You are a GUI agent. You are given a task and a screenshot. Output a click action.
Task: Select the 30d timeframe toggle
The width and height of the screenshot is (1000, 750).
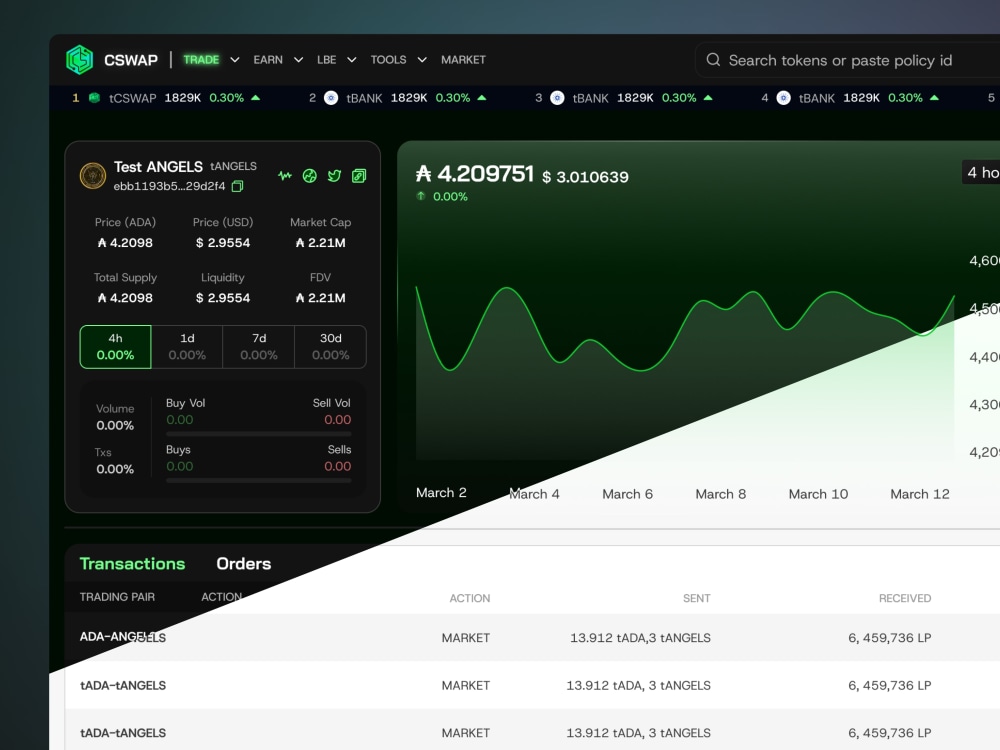pos(330,347)
